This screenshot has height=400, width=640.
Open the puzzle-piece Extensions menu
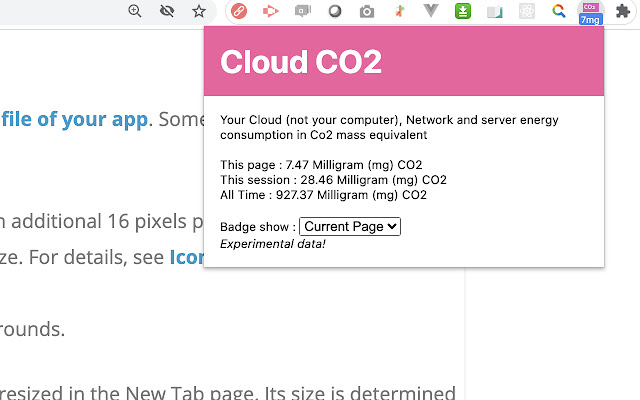pyautogui.click(x=623, y=11)
